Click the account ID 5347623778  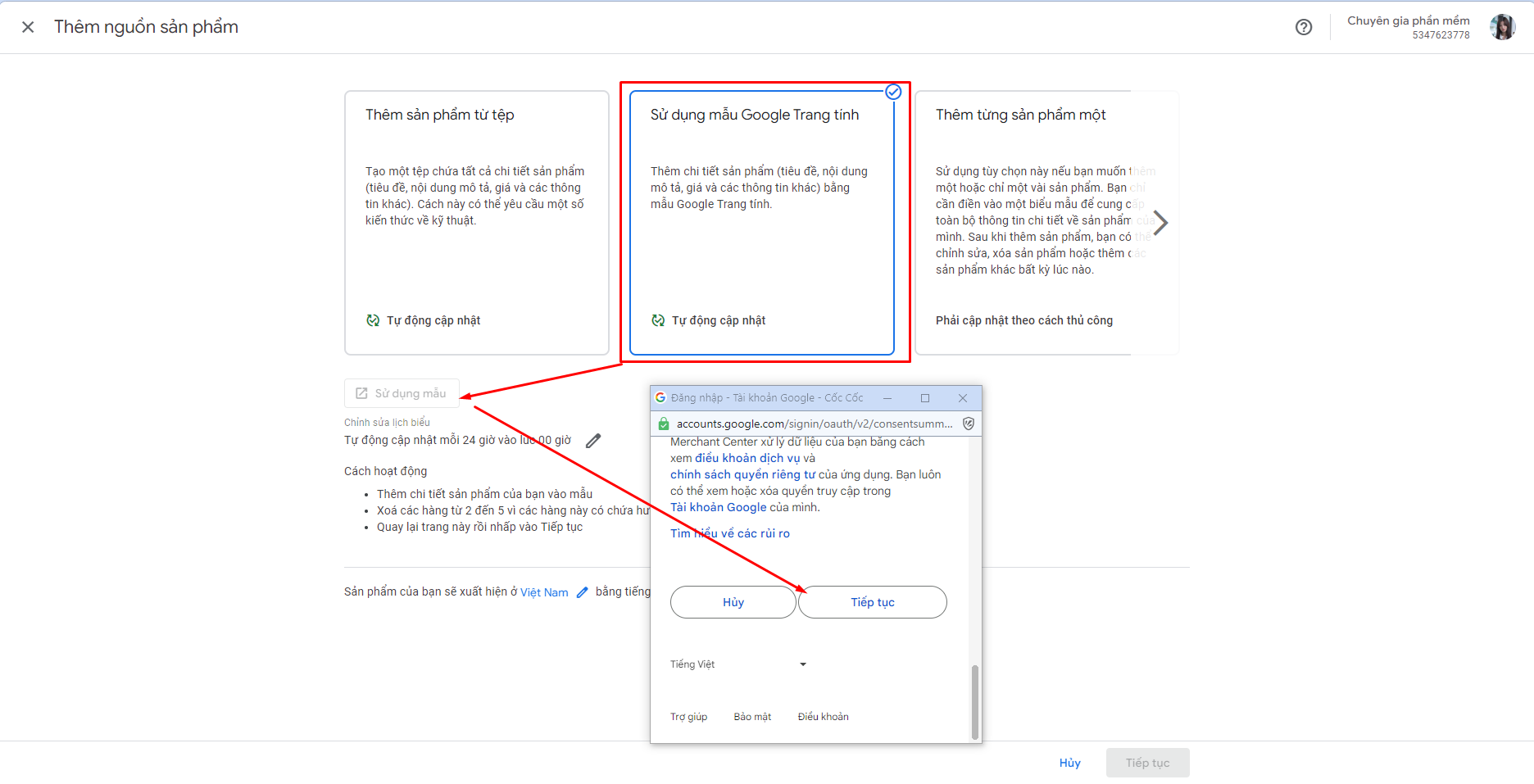(x=1441, y=35)
